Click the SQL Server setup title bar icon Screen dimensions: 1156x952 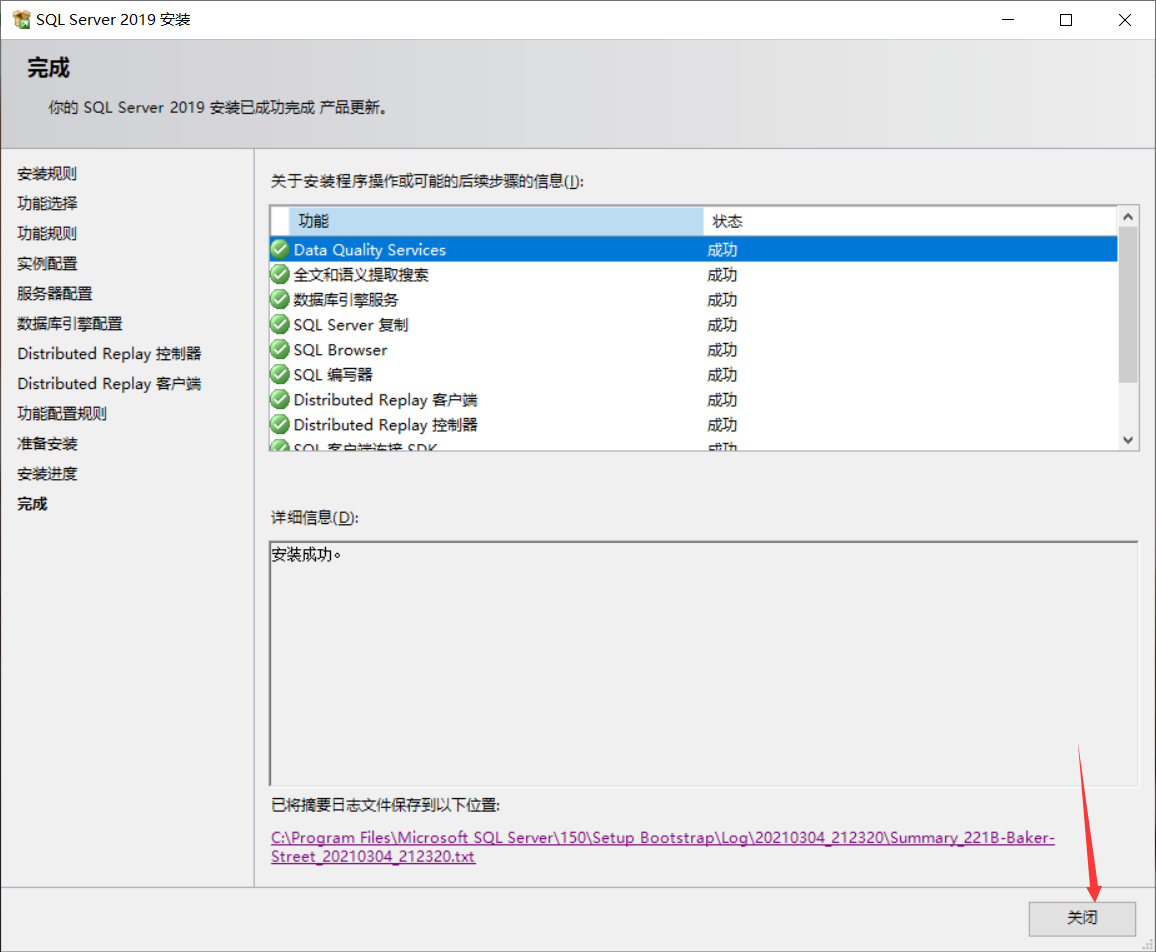point(21,20)
